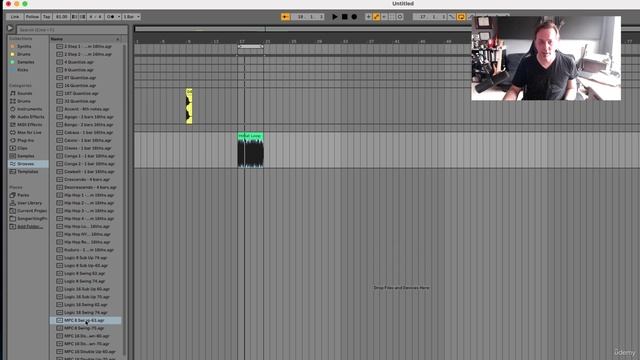The image size is (640, 360).
Task: Open the Max for Live category
Action: point(29,132)
